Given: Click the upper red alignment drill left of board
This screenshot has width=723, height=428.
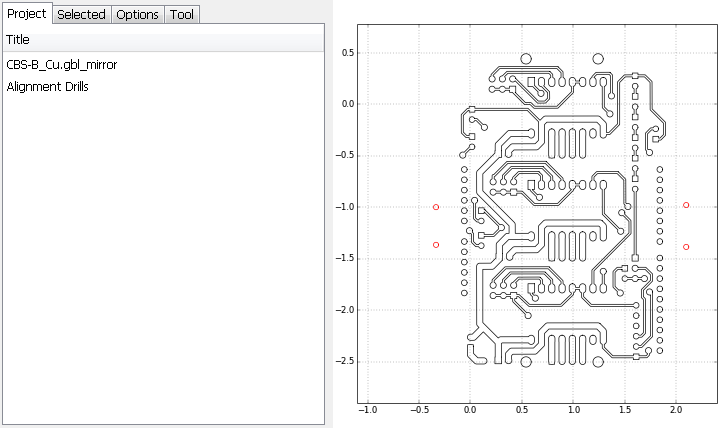Looking at the screenshot, I should pyautogui.click(x=436, y=207).
